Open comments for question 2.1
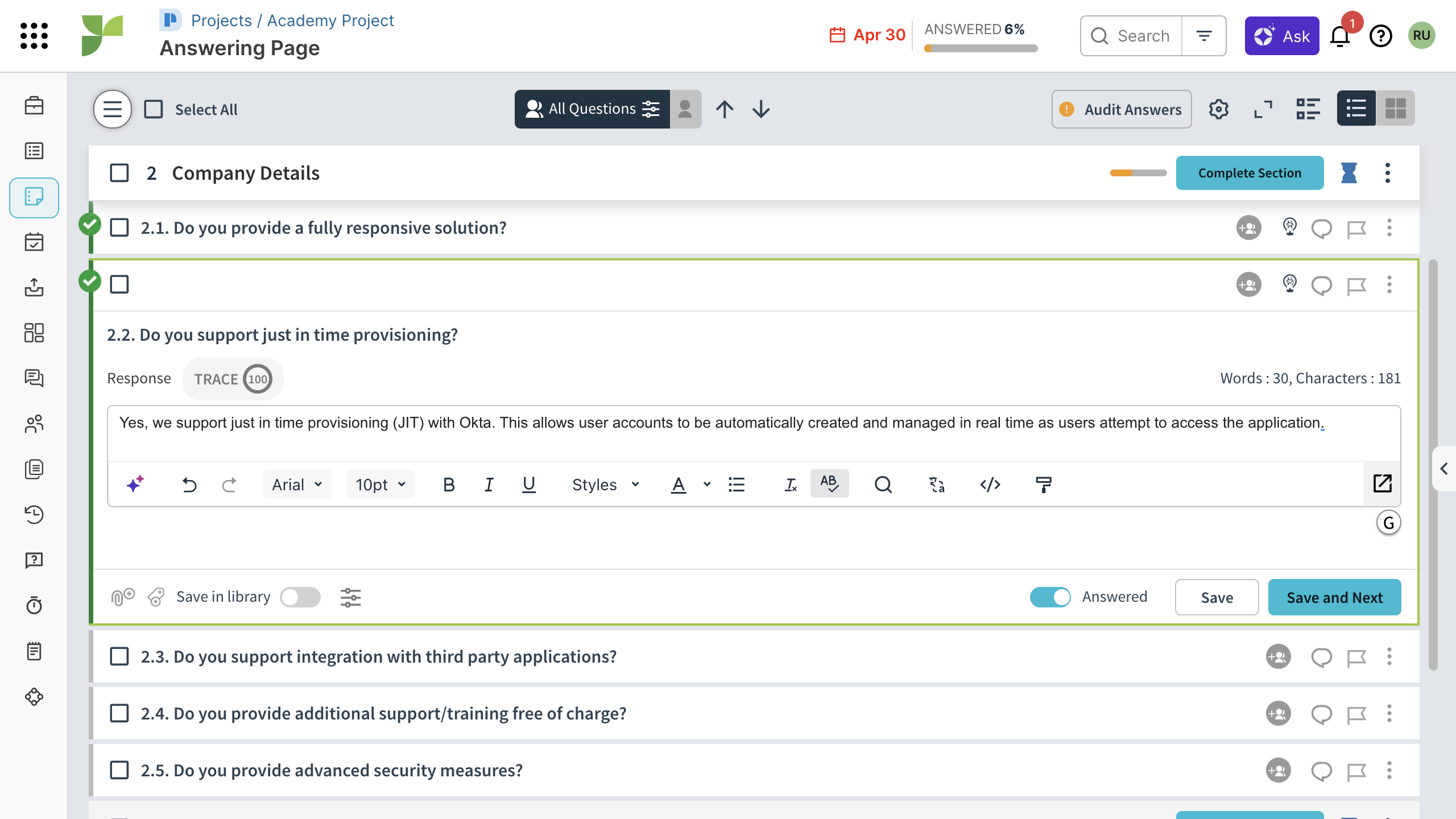 coord(1321,228)
